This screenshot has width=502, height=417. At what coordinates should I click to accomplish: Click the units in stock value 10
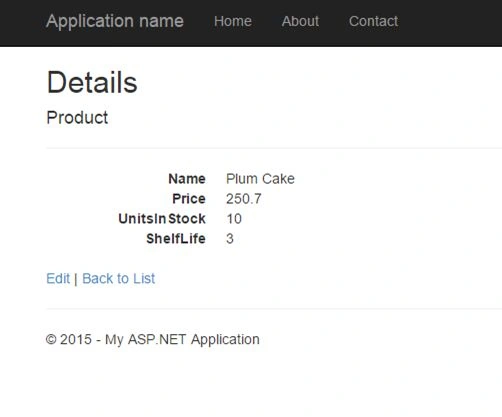pos(234,219)
